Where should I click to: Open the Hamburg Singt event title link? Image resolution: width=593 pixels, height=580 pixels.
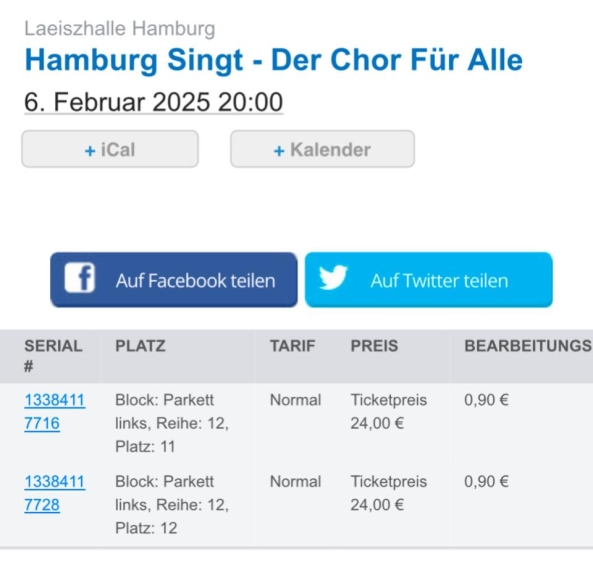(x=273, y=60)
